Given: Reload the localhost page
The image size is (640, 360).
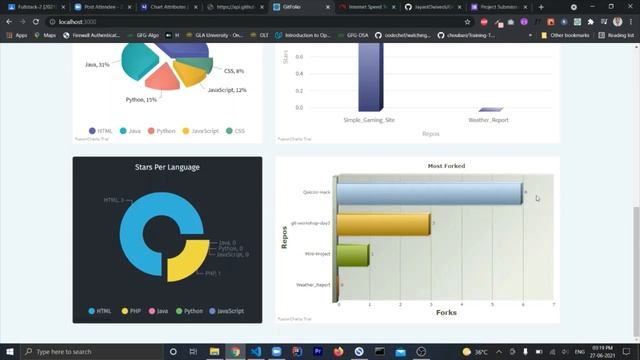Looking at the screenshot, I should coord(36,22).
